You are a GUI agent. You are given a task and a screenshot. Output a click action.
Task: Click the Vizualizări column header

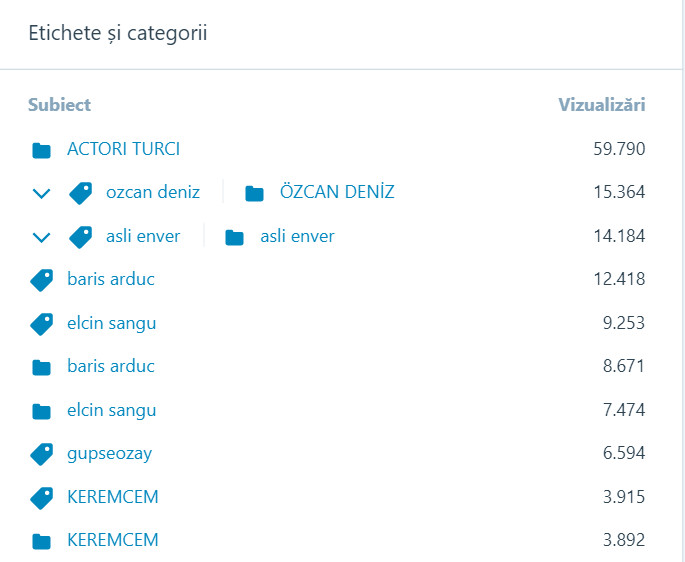click(x=601, y=104)
